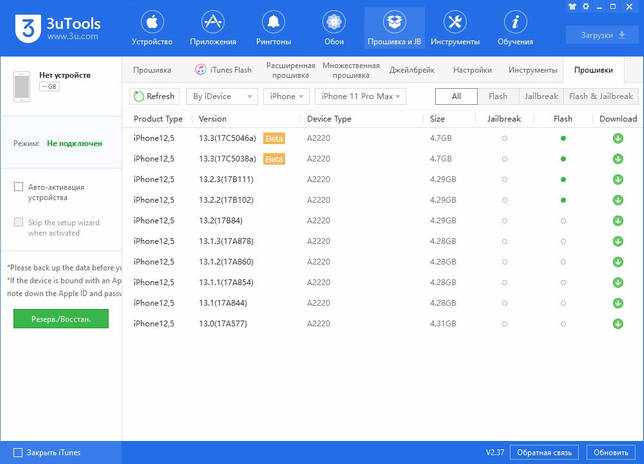Viewport: 644px width, 464px height.
Task: Download firmware 13.3(17C5046a)
Action: tap(618, 138)
